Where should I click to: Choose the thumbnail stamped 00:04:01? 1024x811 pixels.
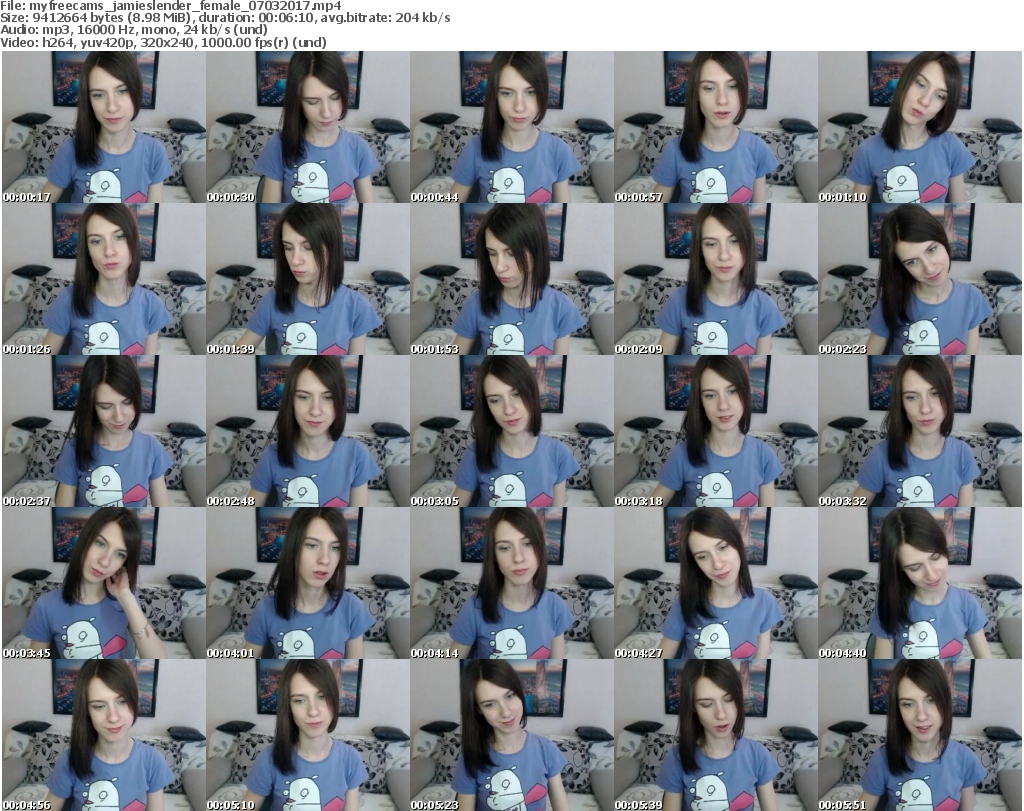pyautogui.click(x=308, y=583)
